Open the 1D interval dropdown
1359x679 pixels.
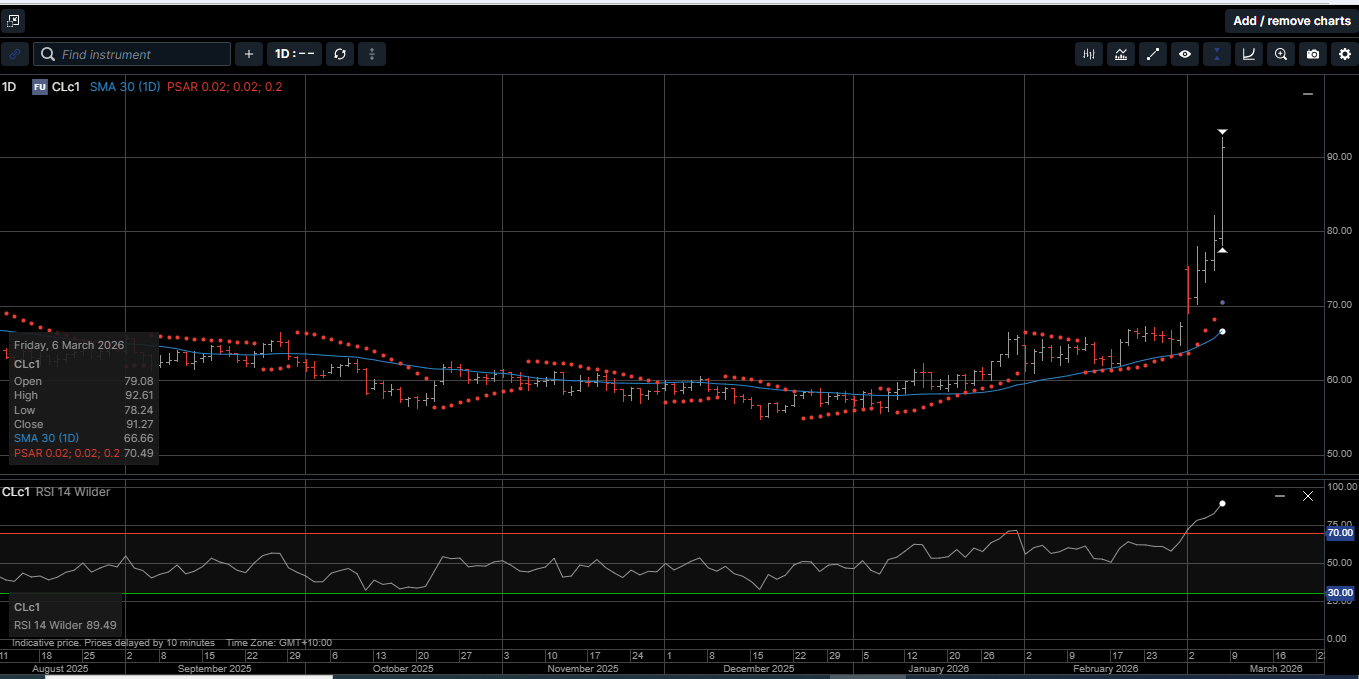pyautogui.click(x=294, y=54)
